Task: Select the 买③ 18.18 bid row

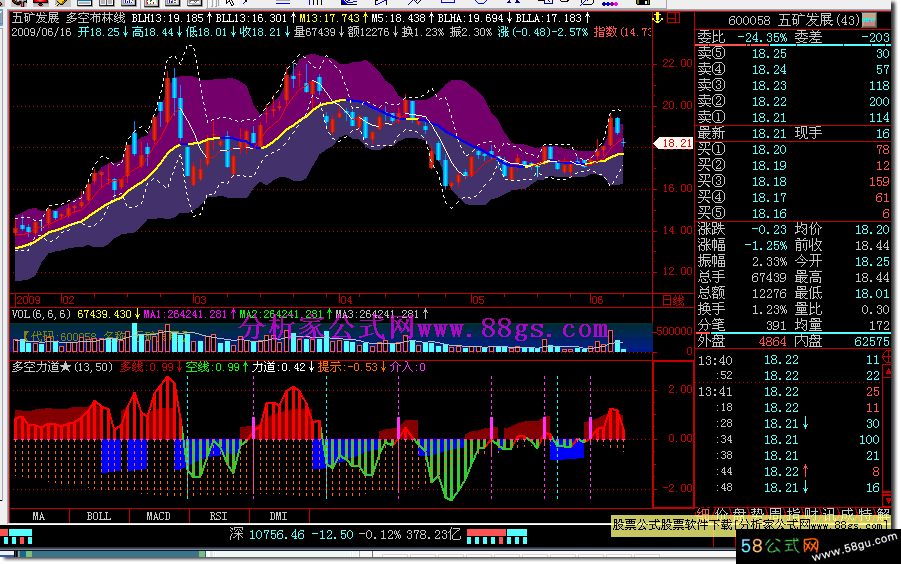Action: (x=793, y=181)
